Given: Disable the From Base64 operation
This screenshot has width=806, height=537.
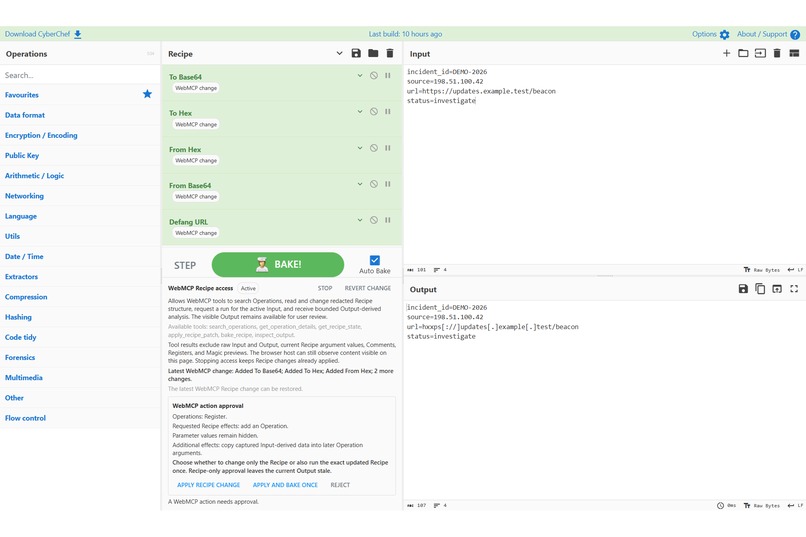Looking at the screenshot, I should [x=374, y=184].
